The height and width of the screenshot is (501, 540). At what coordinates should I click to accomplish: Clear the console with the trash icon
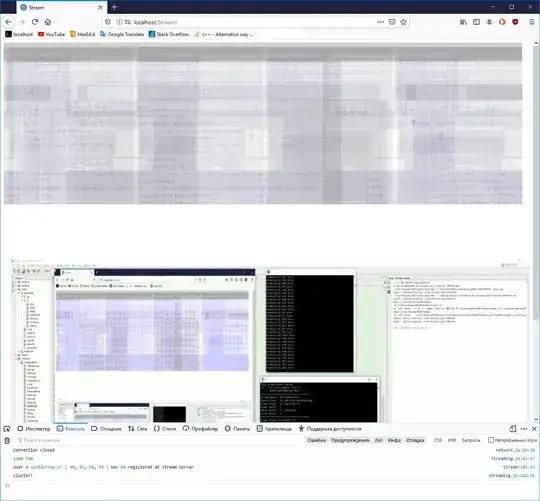pyautogui.click(x=7, y=440)
